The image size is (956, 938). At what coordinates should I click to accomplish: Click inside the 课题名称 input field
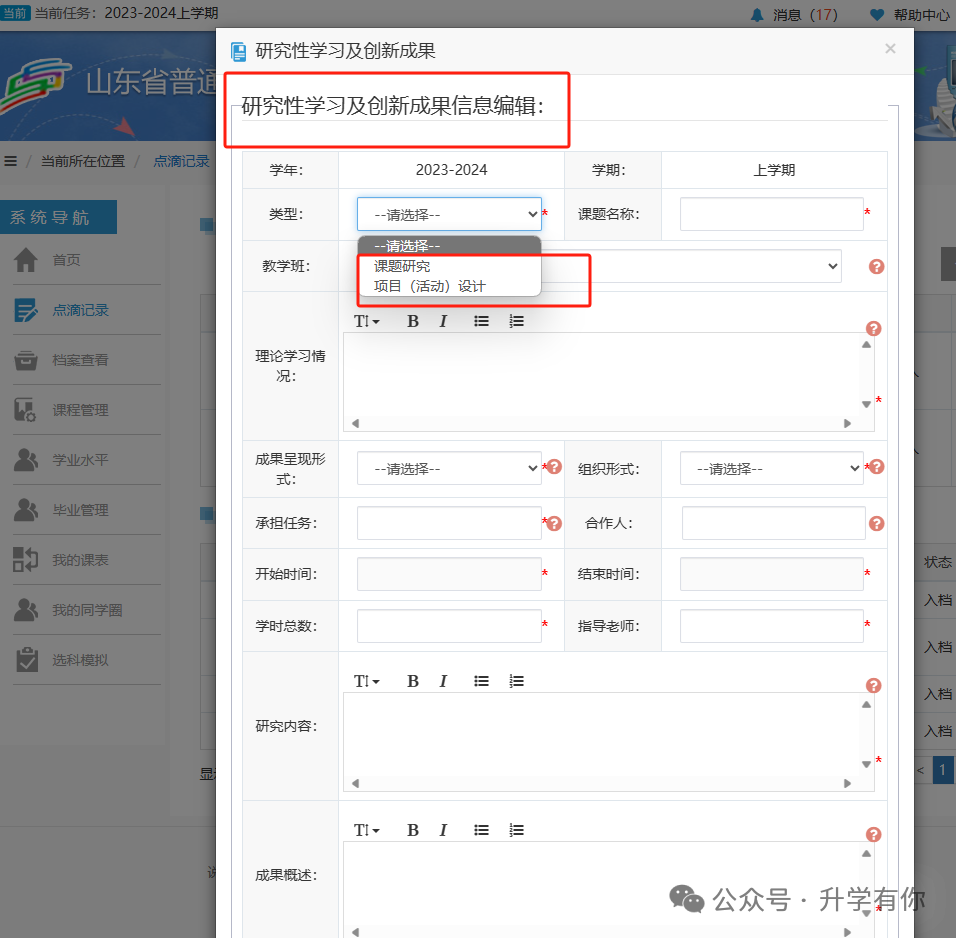[771, 213]
